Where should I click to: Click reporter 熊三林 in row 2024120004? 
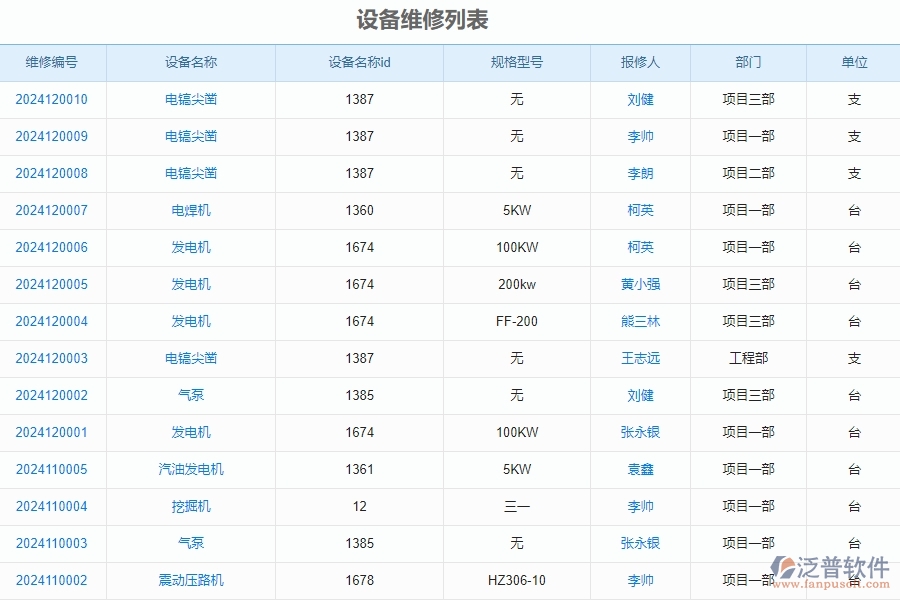pyautogui.click(x=641, y=321)
